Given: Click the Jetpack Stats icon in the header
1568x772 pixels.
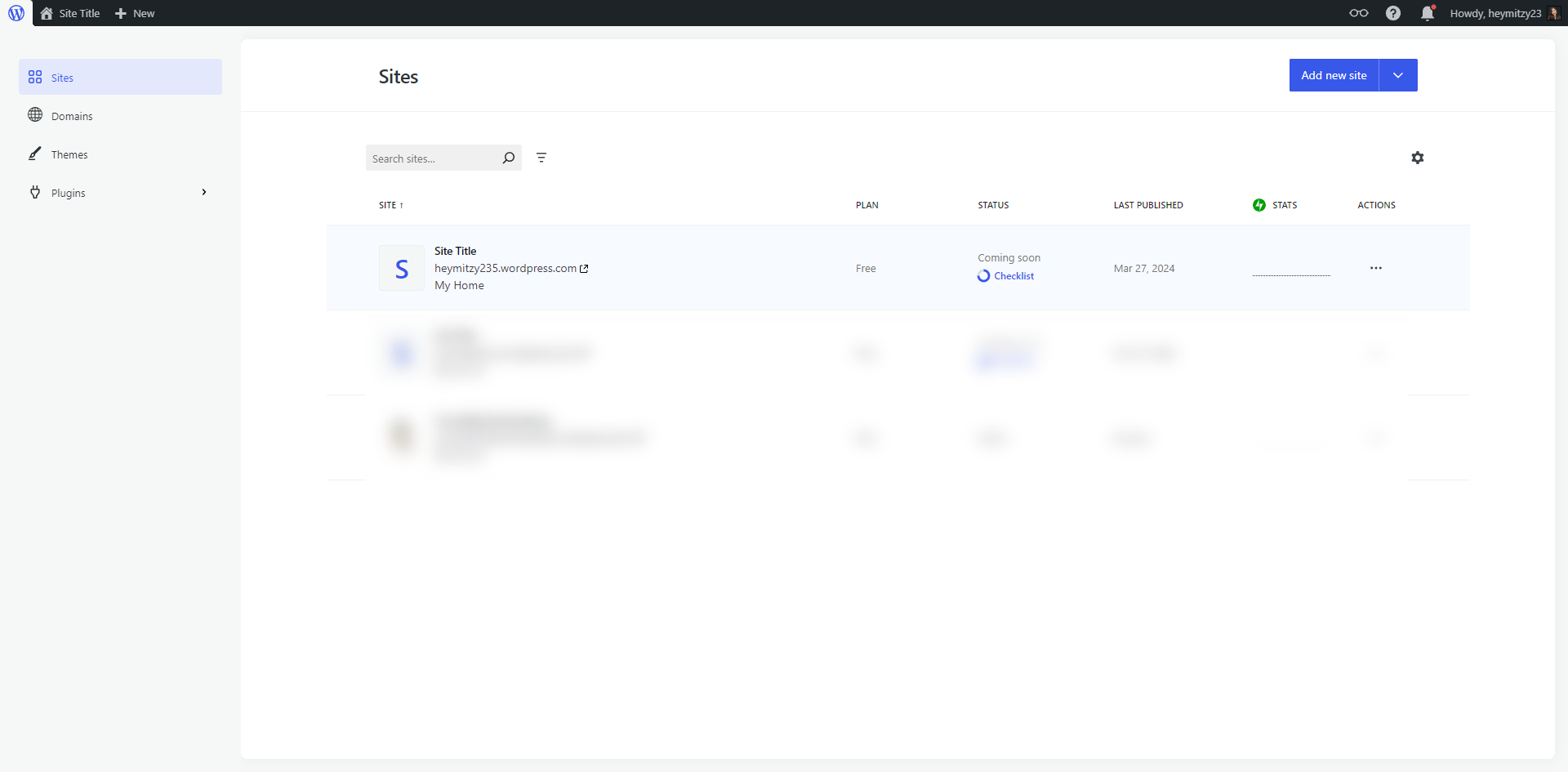Looking at the screenshot, I should click(x=1259, y=205).
